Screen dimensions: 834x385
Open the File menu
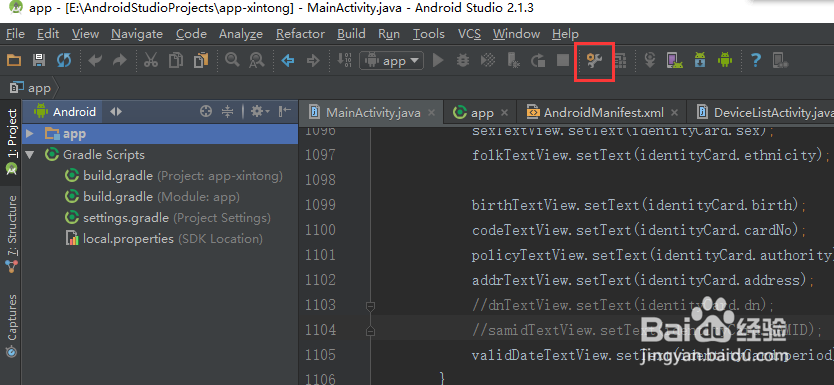click(15, 34)
